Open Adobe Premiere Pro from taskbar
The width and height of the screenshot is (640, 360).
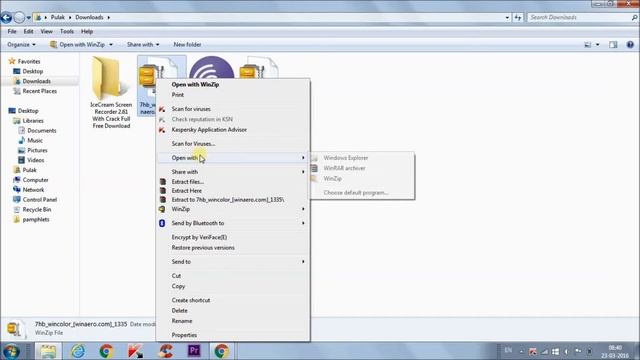(194, 351)
